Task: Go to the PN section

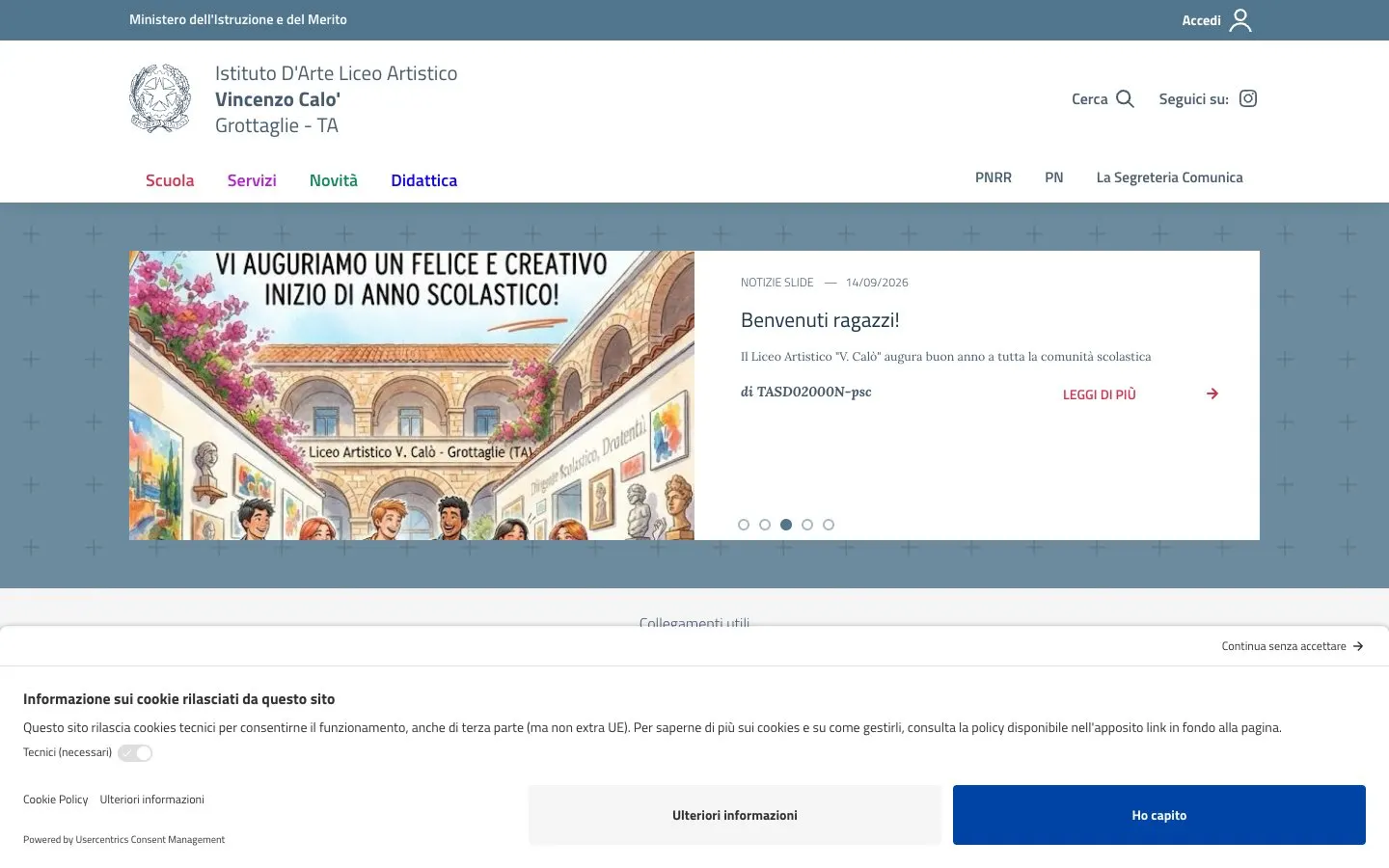Action: 1054,177
